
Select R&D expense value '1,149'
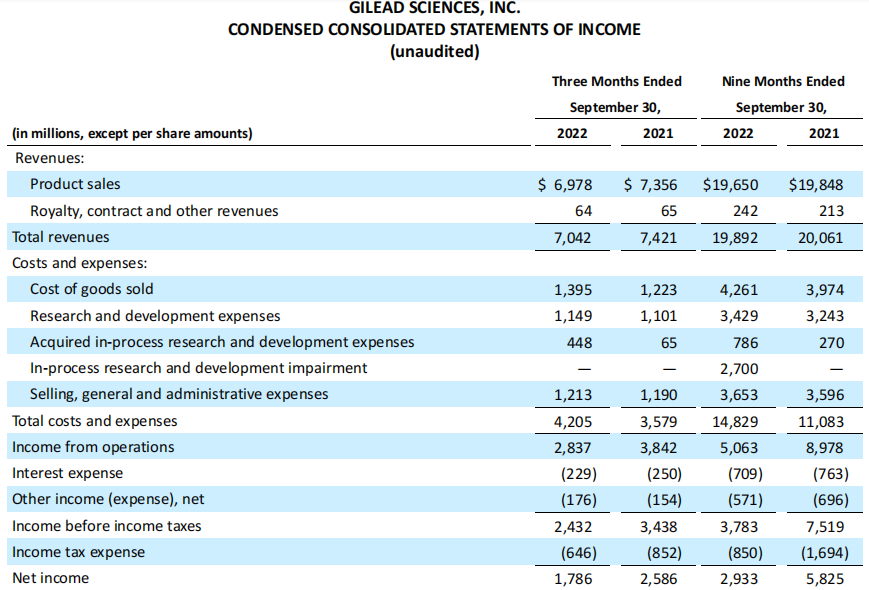click(x=573, y=316)
